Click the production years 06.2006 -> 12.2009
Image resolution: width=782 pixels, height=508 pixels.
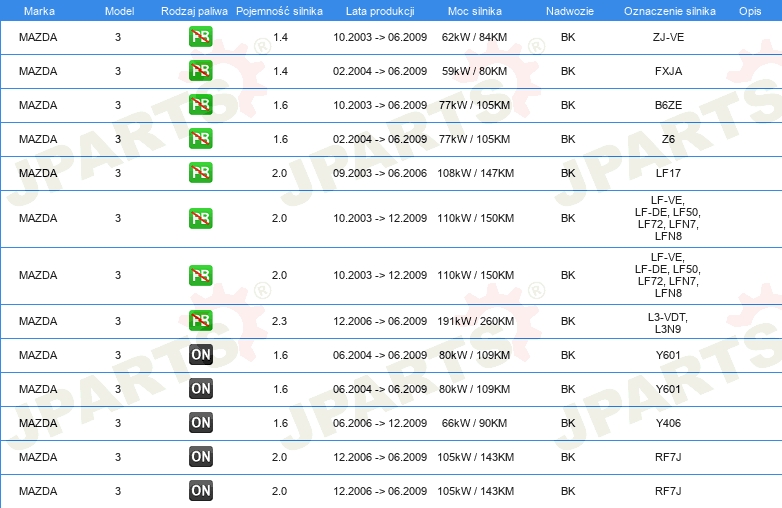(x=380, y=423)
